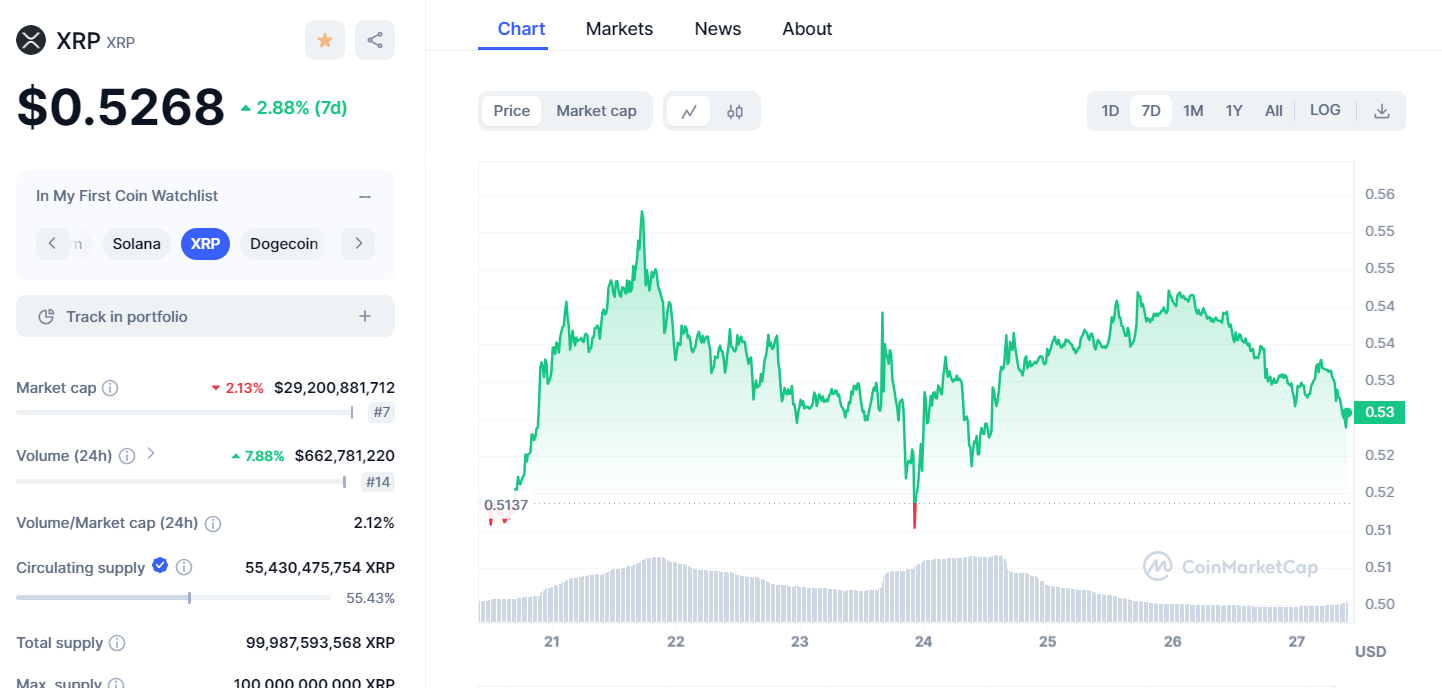Click the 55.43% circulating supply percentage
The image size is (1442, 688).
371,598
